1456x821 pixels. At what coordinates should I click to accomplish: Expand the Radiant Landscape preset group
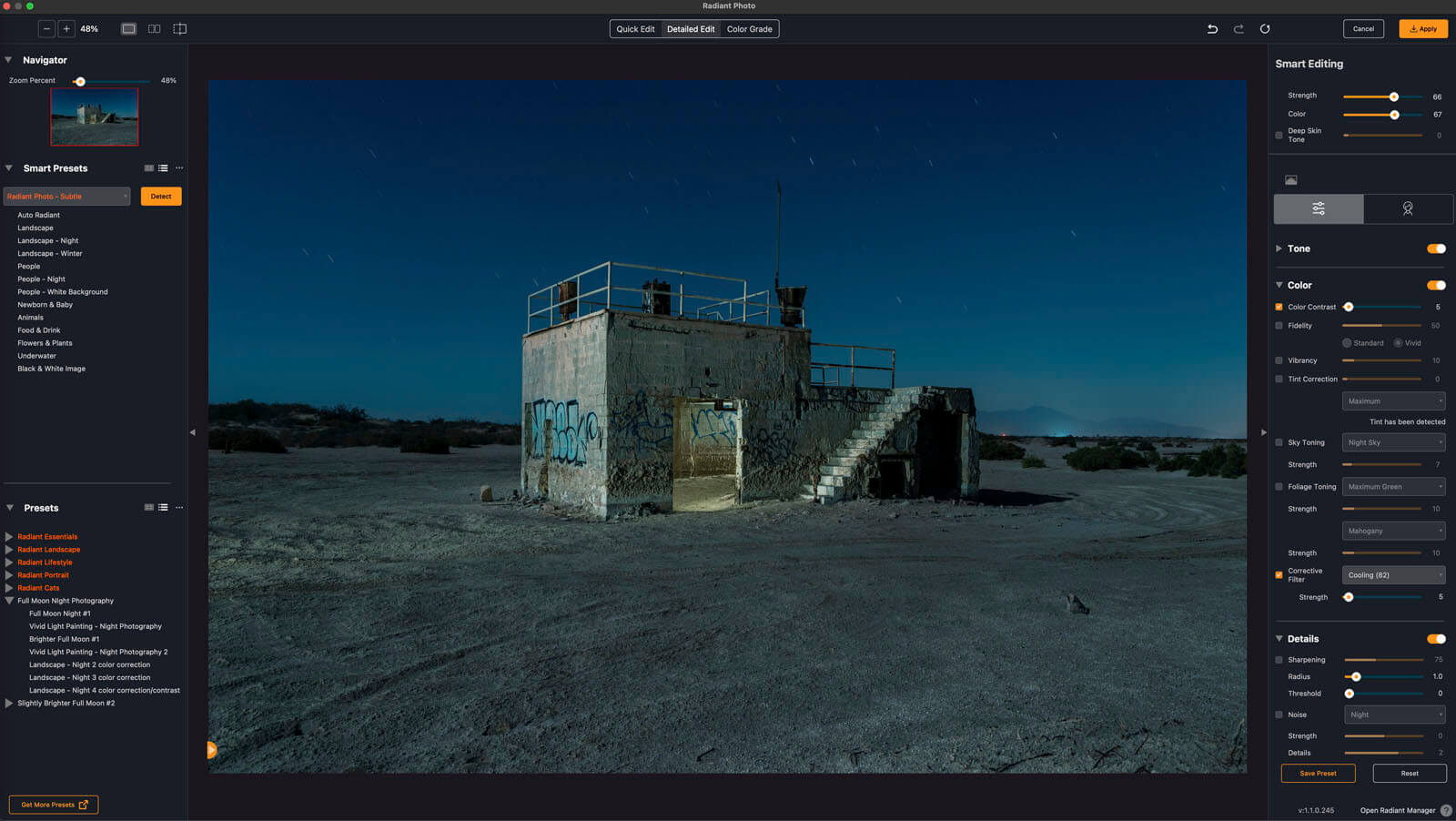(9, 550)
